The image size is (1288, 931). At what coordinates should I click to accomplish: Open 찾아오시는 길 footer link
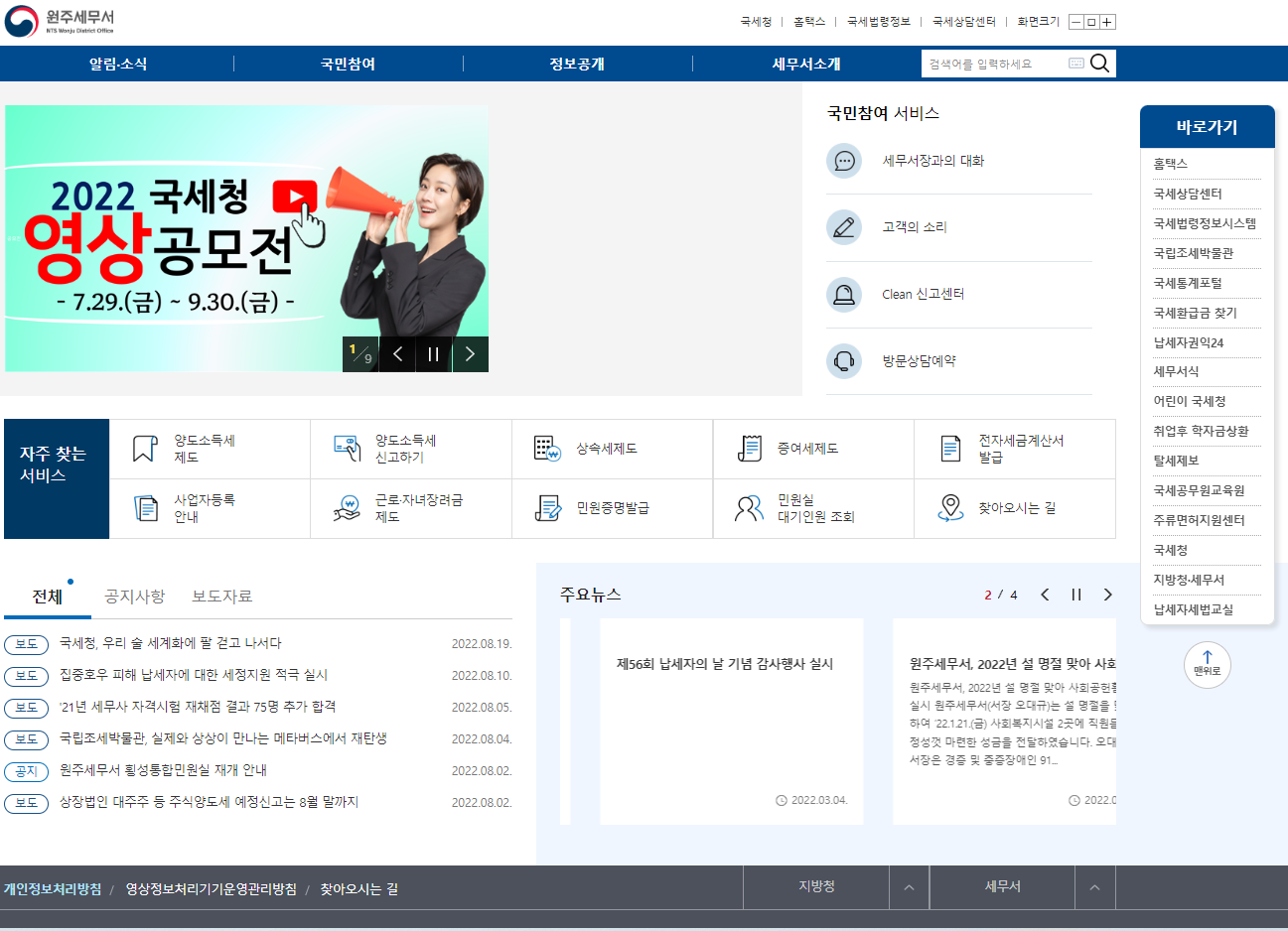[358, 889]
